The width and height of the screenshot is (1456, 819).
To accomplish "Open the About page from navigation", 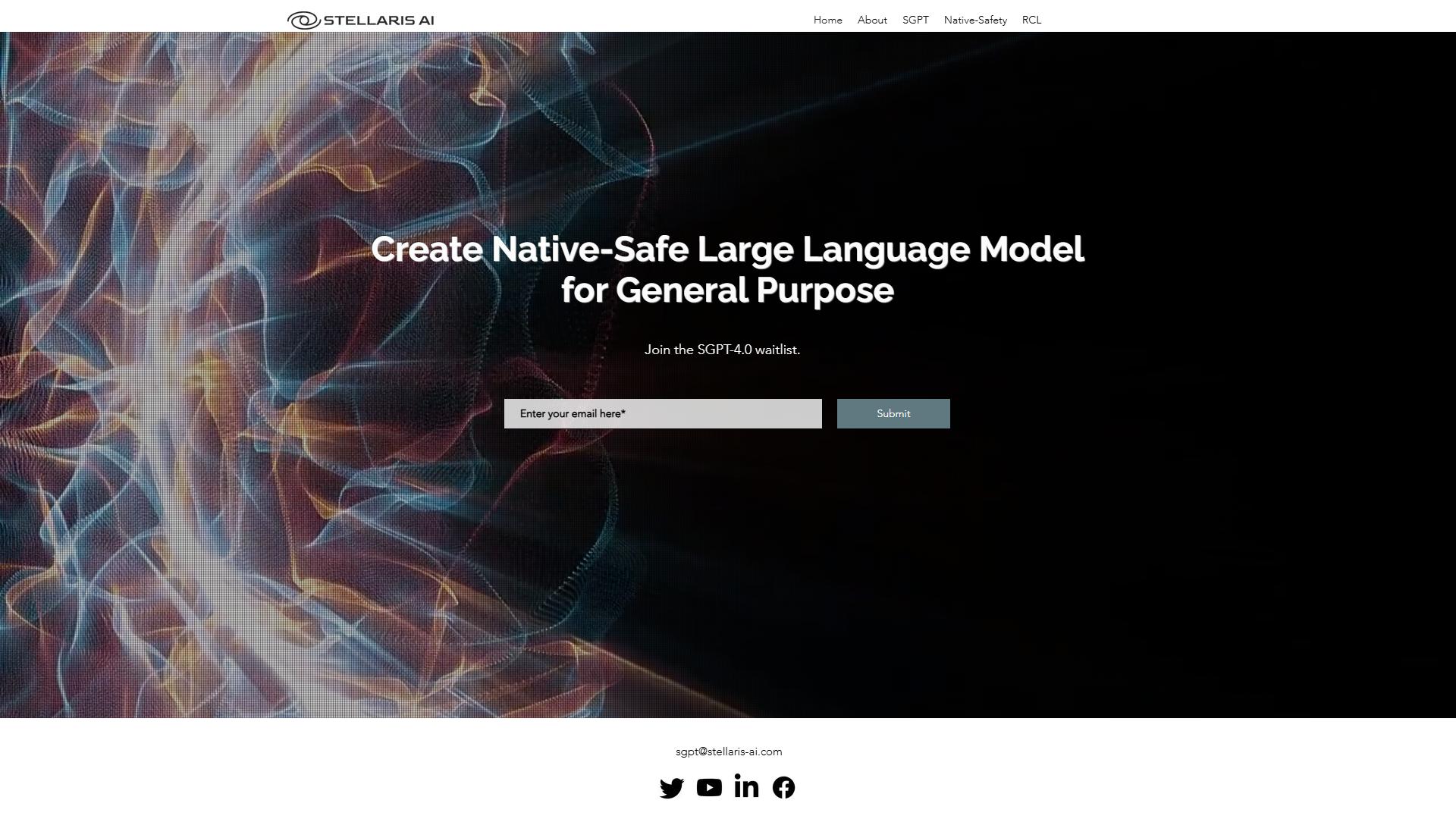I will tap(872, 20).
